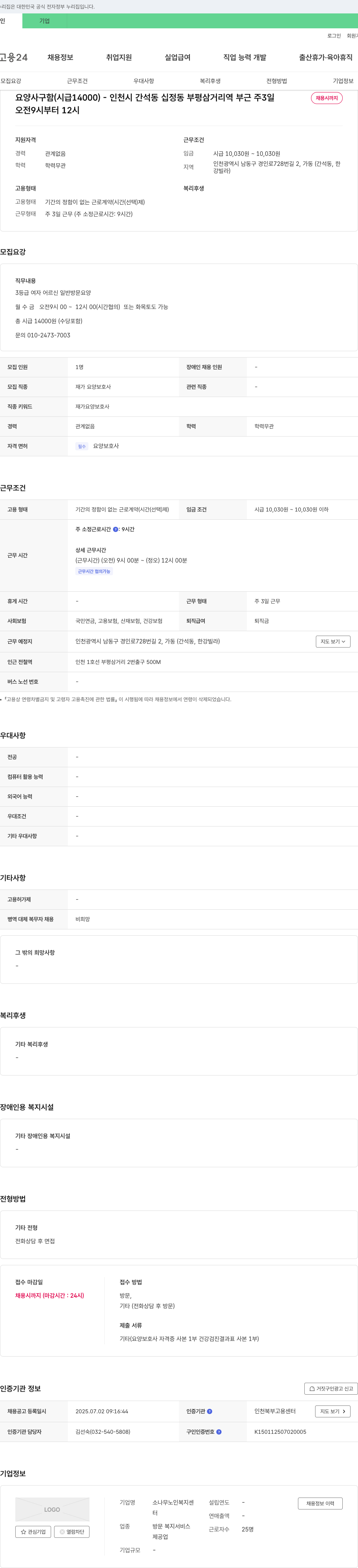358x1568 pixels.
Task: Click the 퇴직금 value in 퇴직급여 row
Action: (262, 621)
